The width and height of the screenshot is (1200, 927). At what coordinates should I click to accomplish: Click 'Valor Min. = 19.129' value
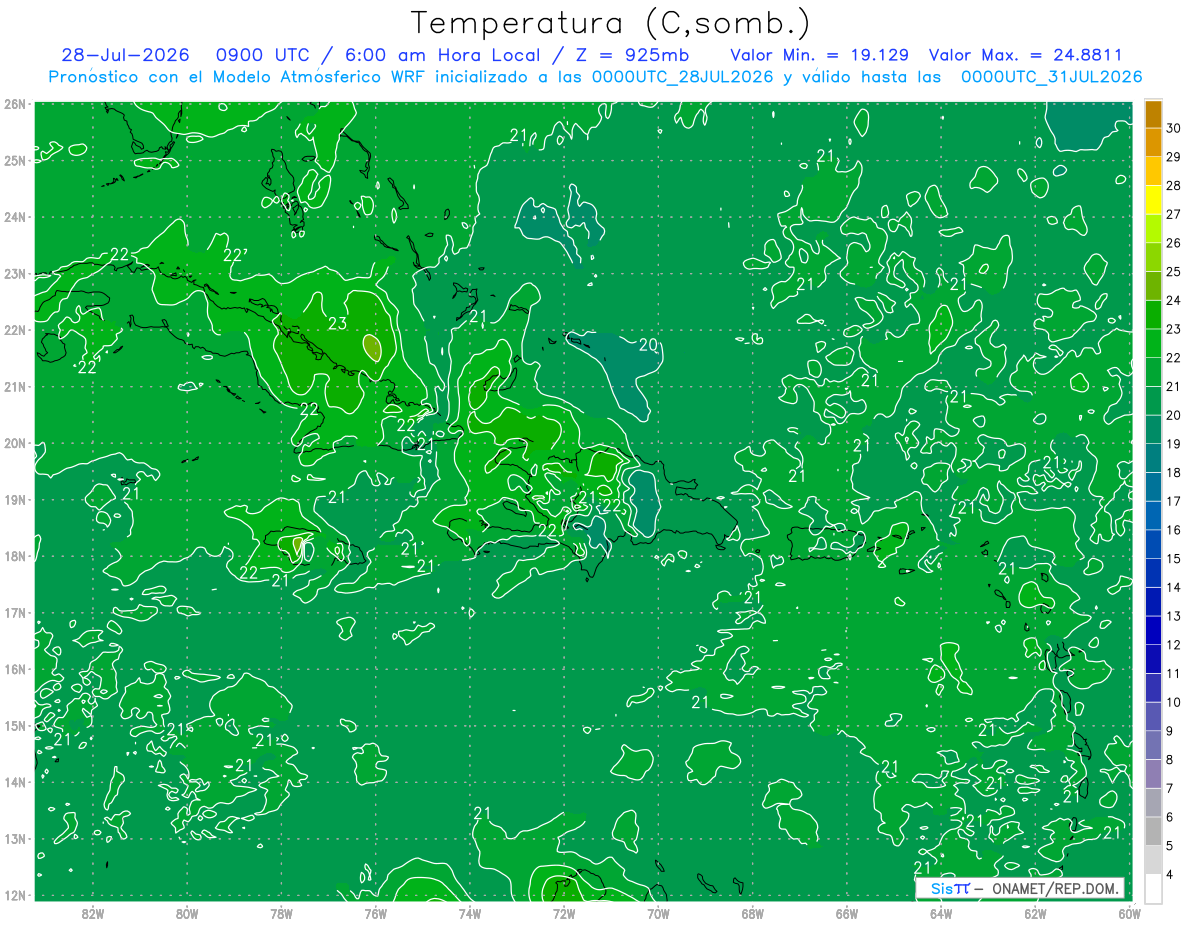(819, 55)
